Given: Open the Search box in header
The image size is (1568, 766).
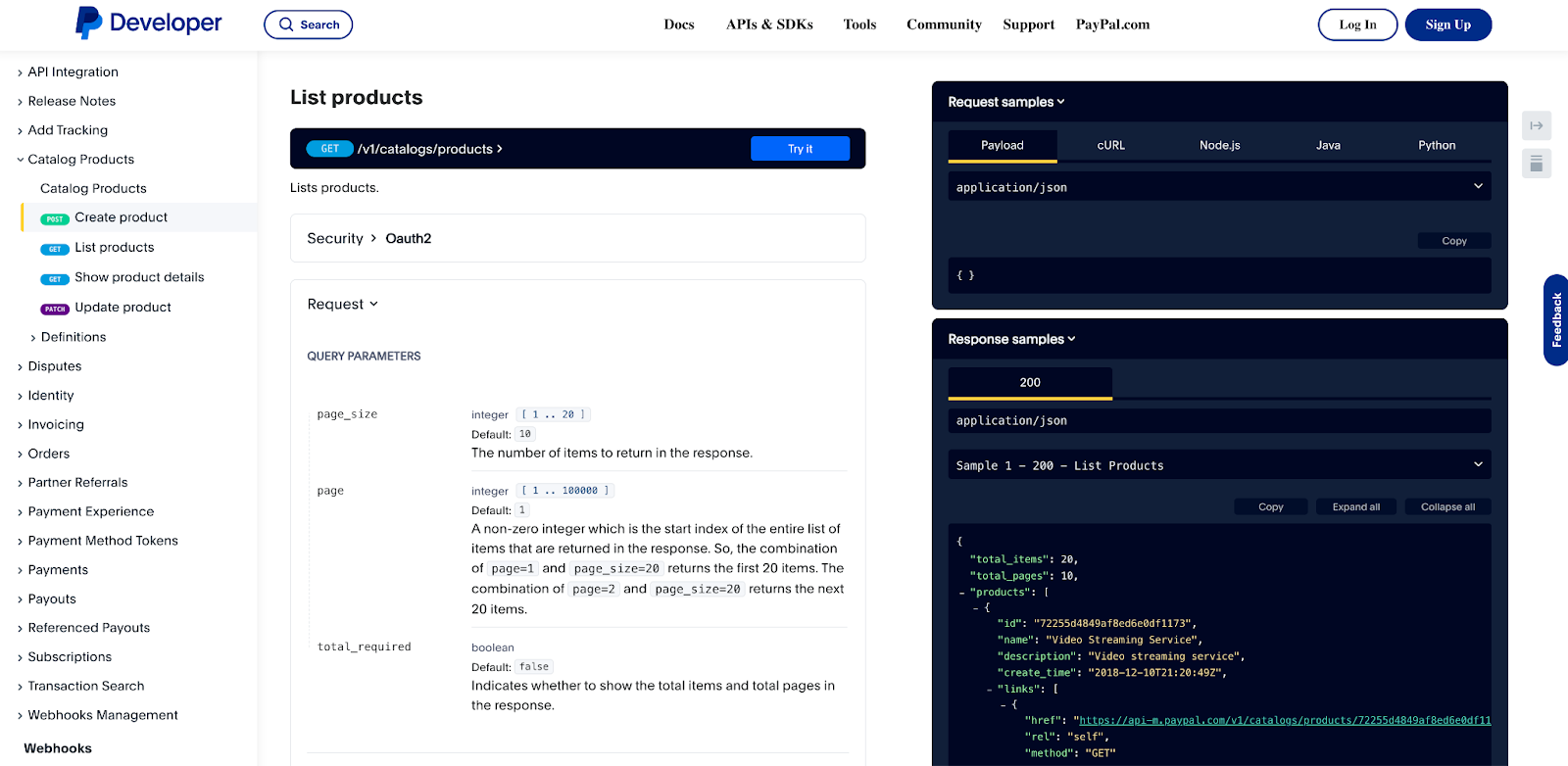Looking at the screenshot, I should [309, 24].
